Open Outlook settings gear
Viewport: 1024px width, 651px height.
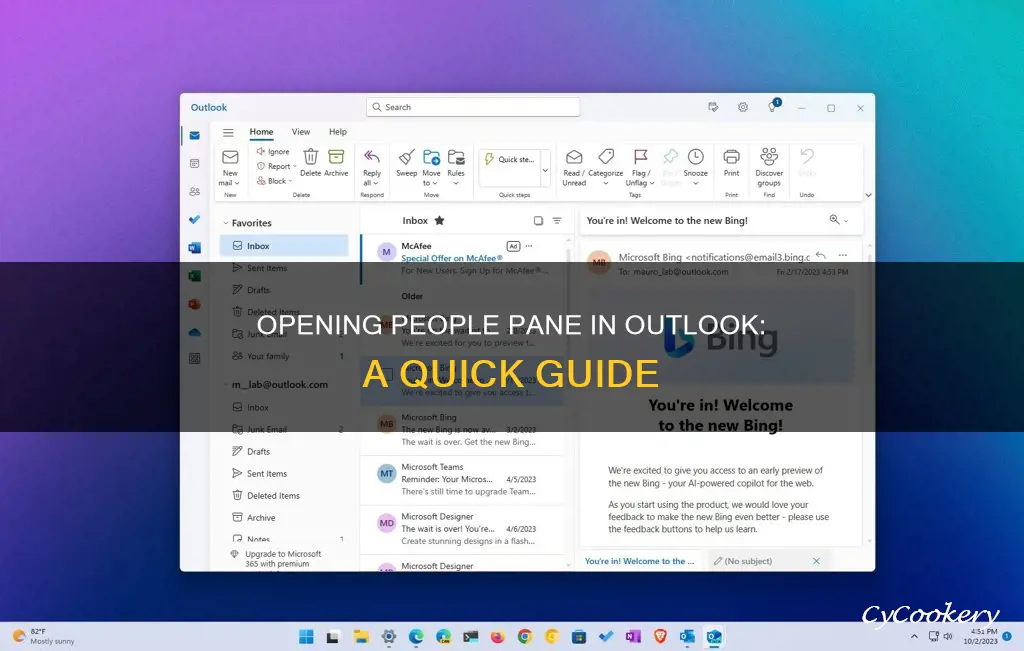(743, 107)
